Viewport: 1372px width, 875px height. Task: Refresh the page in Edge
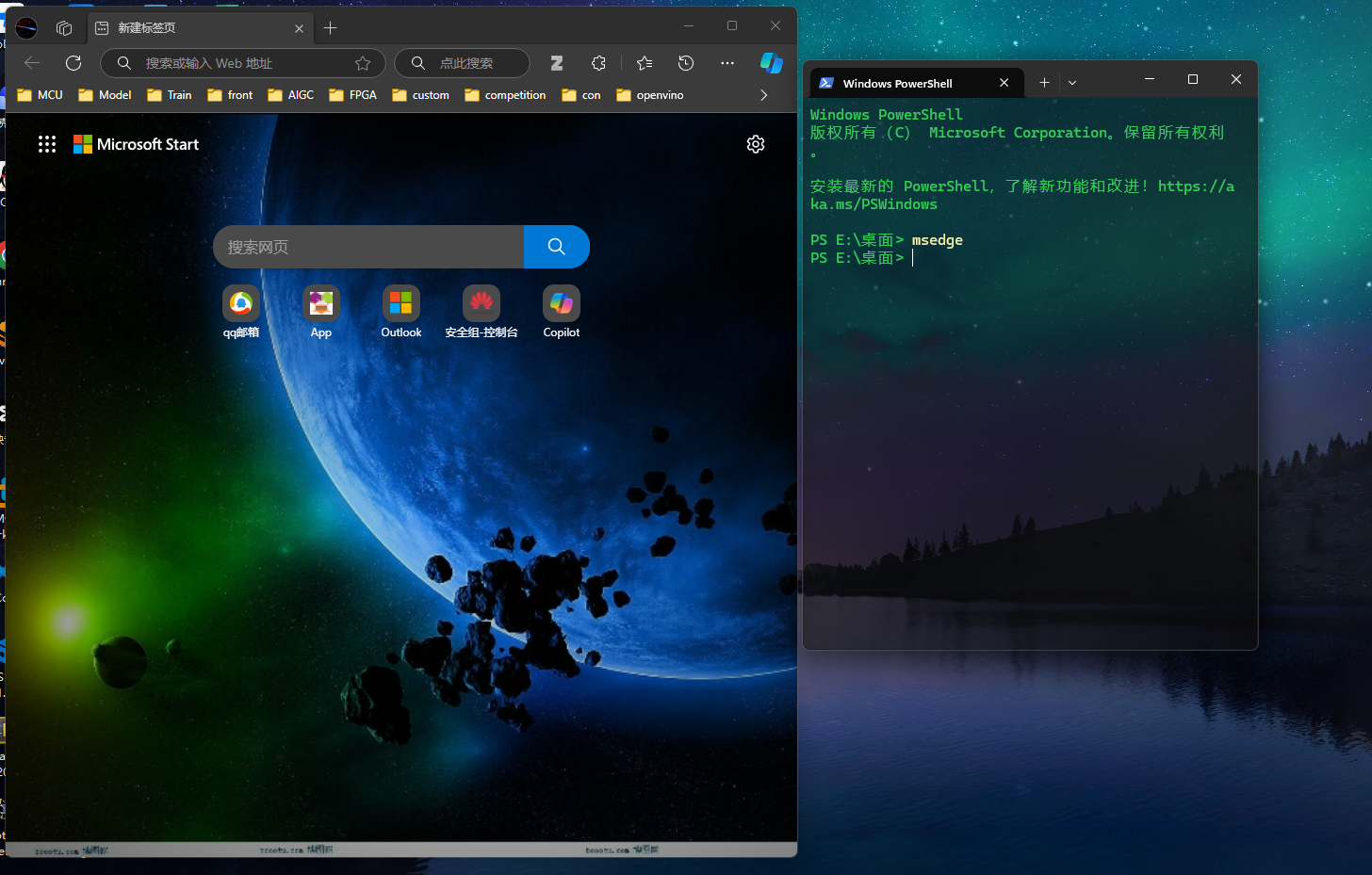73,63
